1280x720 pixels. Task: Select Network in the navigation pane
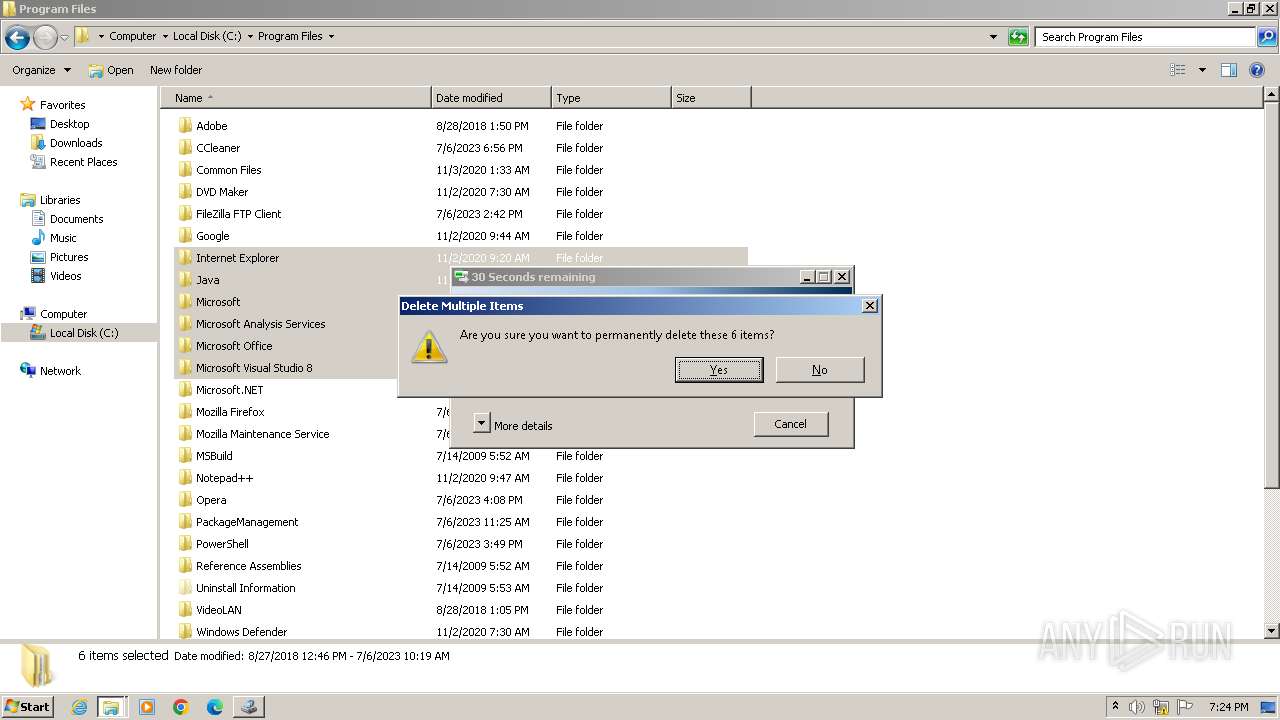(60, 371)
